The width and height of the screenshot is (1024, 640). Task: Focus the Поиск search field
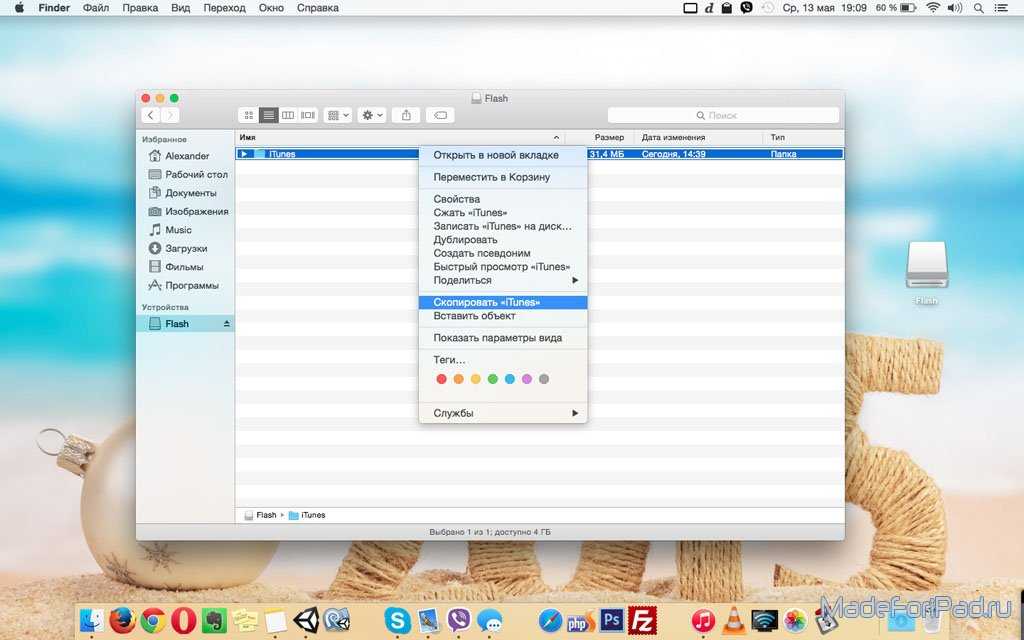723,115
